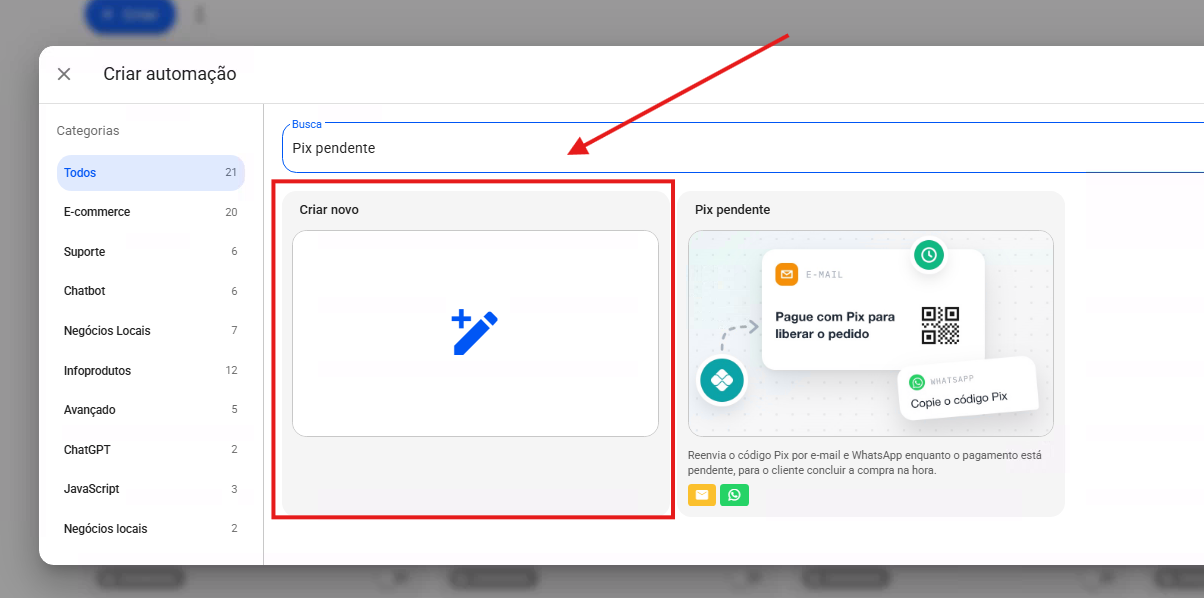Open the Chatbot category
1204x598 pixels.
[x=151, y=291]
